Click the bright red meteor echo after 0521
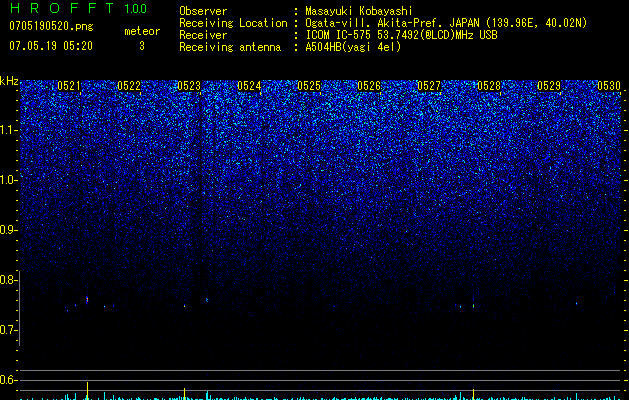Viewport: 629px width, 400px height. 87,300
